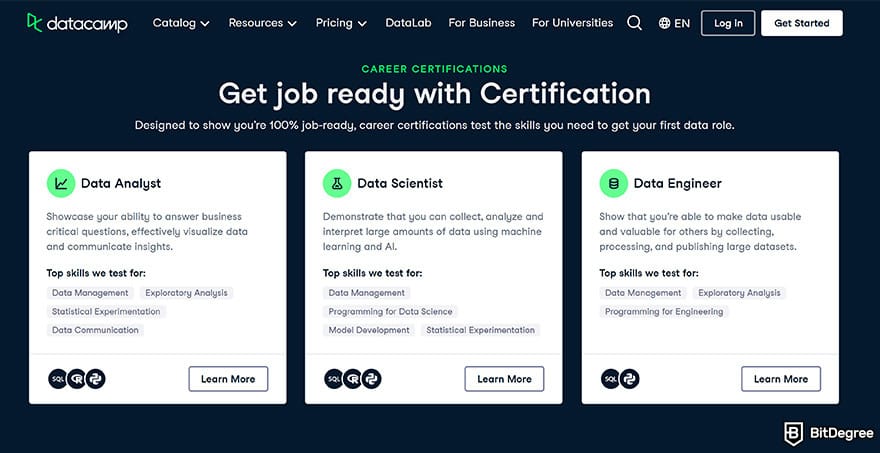Click Exploratory Analysis tag in Data Engineer card
Image resolution: width=880 pixels, height=453 pixels.
[739, 293]
